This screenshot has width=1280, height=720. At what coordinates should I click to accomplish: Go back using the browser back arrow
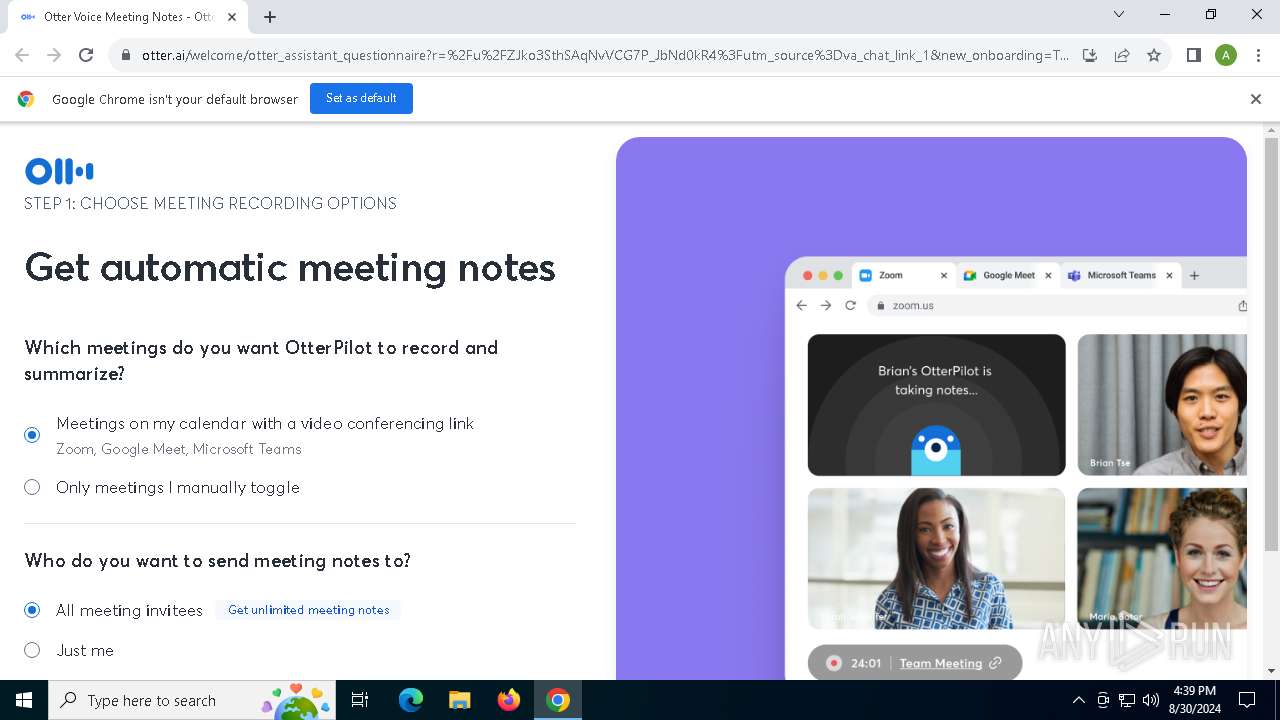[x=22, y=56]
